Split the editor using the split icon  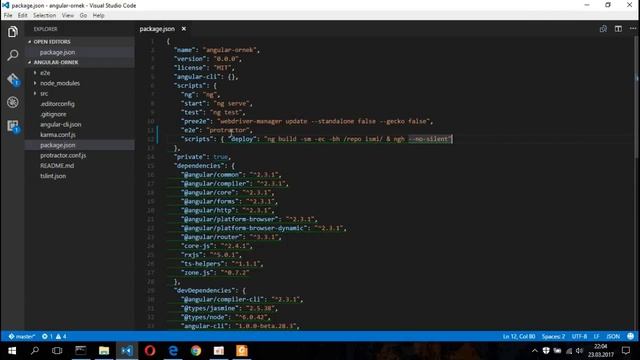coord(618,29)
